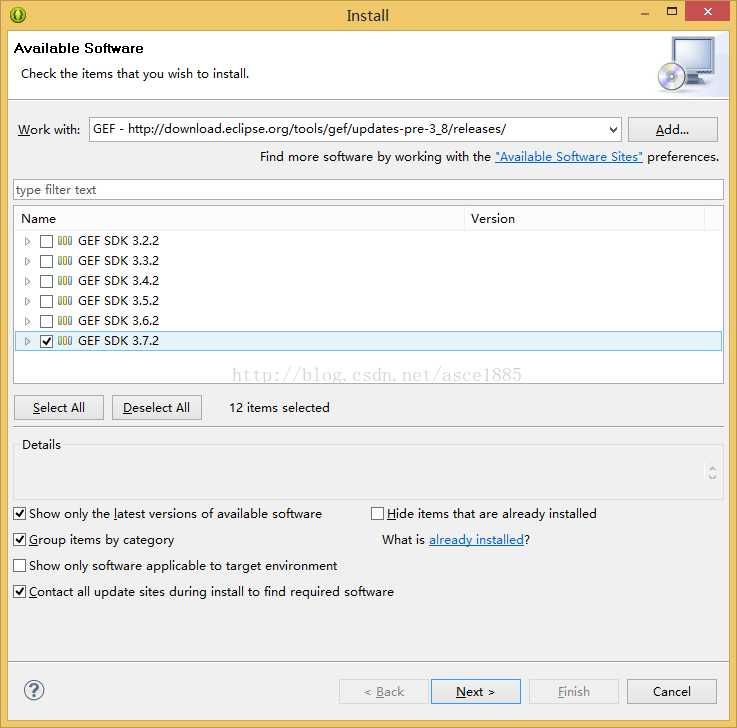Click the Next > button
This screenshot has height=728, width=737.
(476, 691)
